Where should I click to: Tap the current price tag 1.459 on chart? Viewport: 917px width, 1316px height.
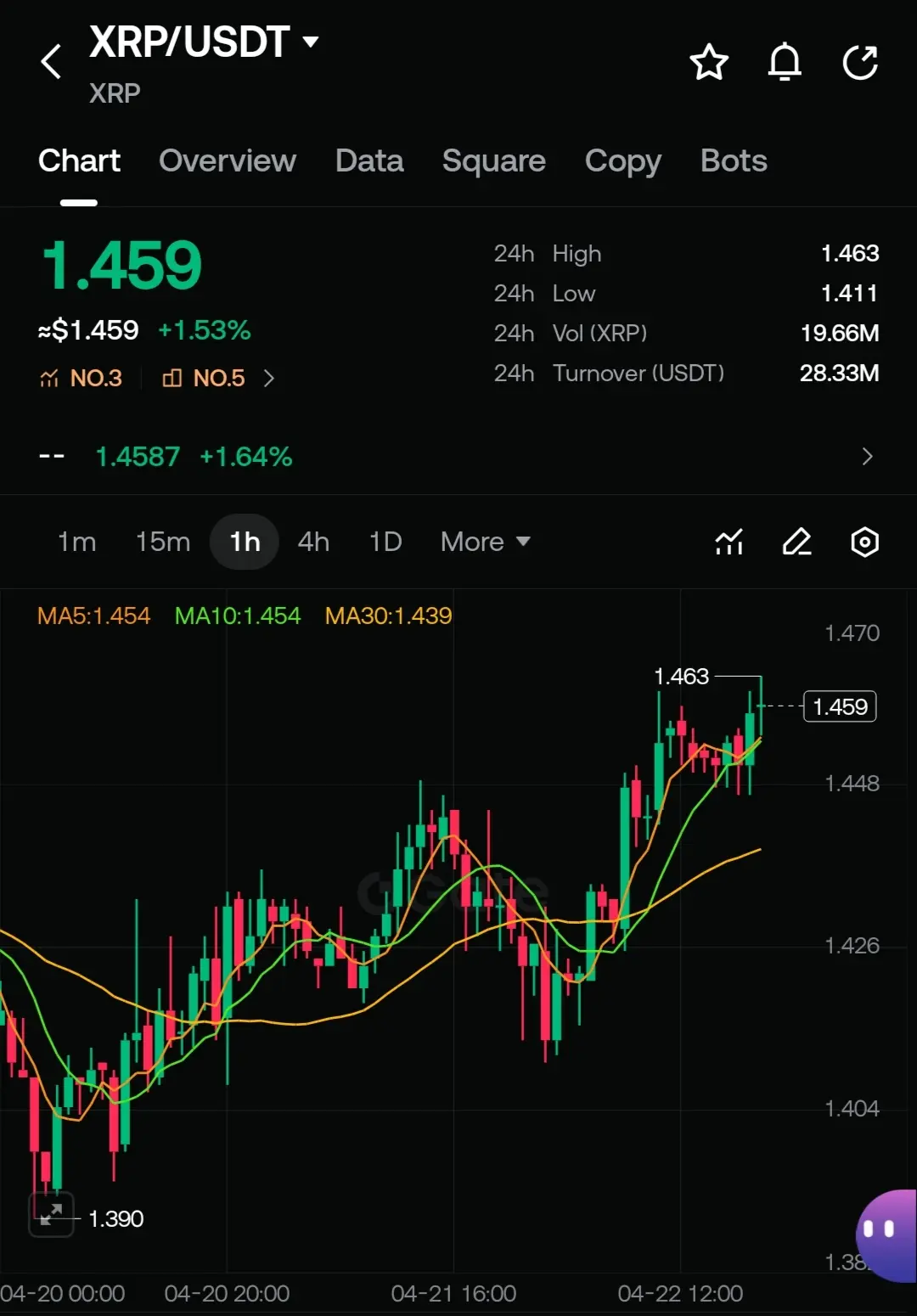click(840, 706)
